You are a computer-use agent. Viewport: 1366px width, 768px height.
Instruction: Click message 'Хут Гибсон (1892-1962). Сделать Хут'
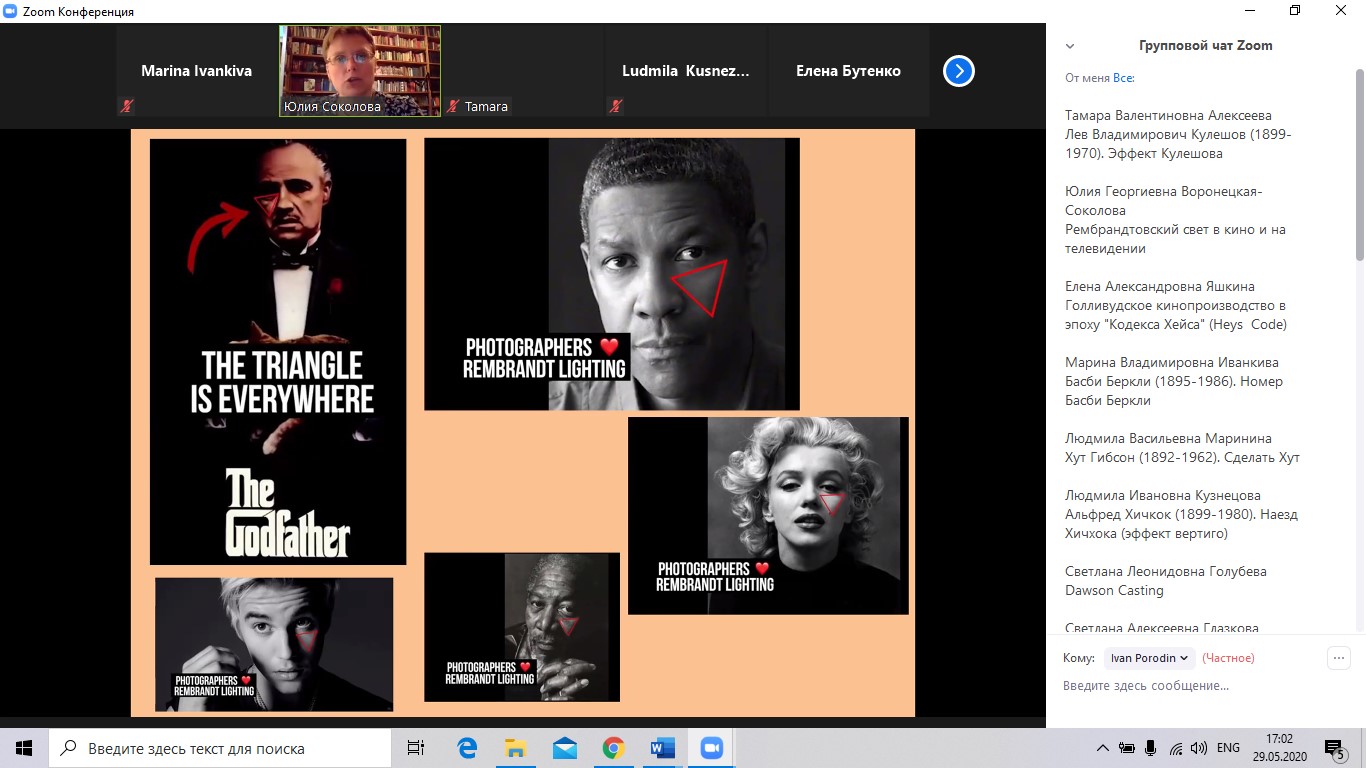point(1182,457)
